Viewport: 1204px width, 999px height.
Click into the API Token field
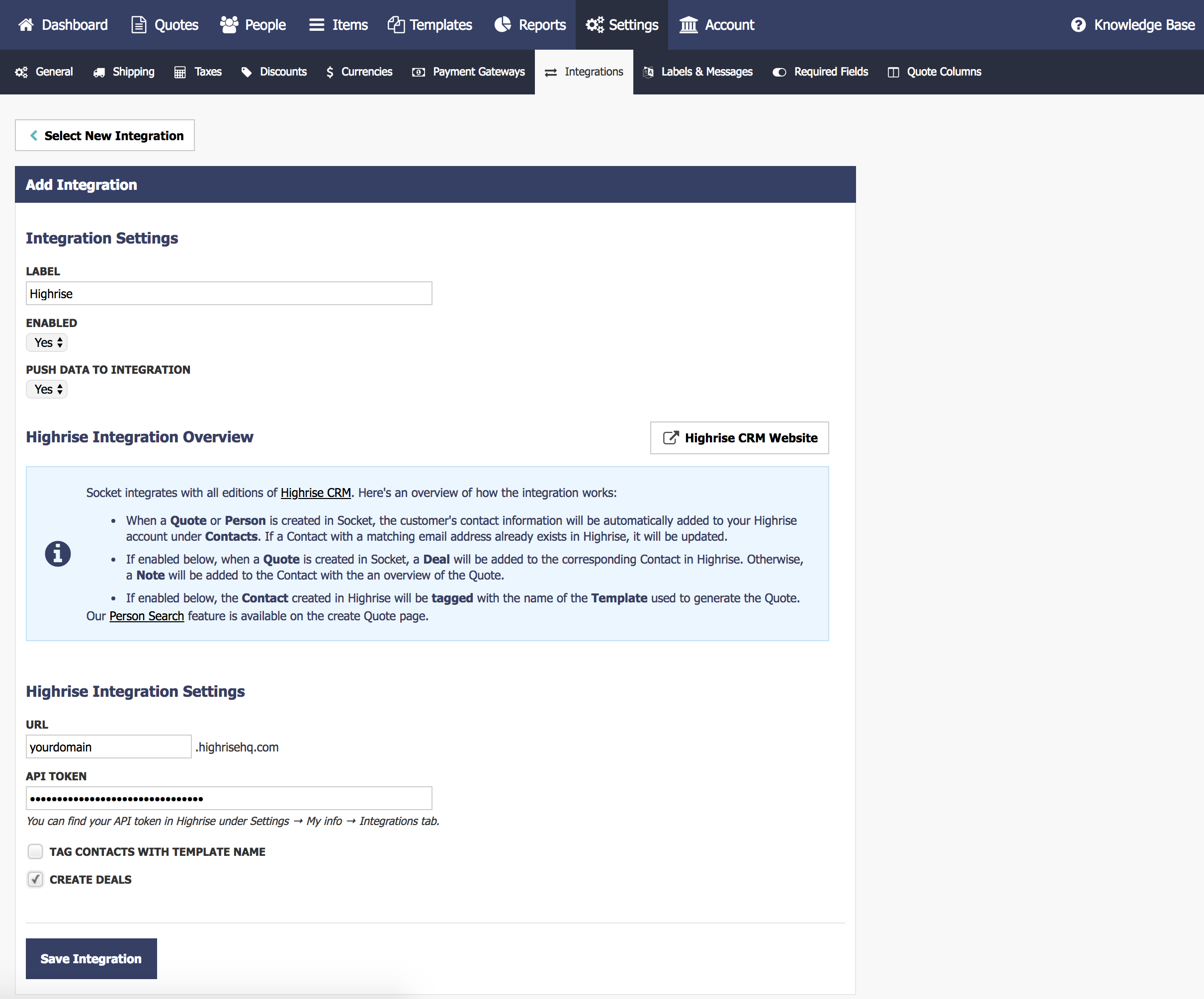[229, 798]
